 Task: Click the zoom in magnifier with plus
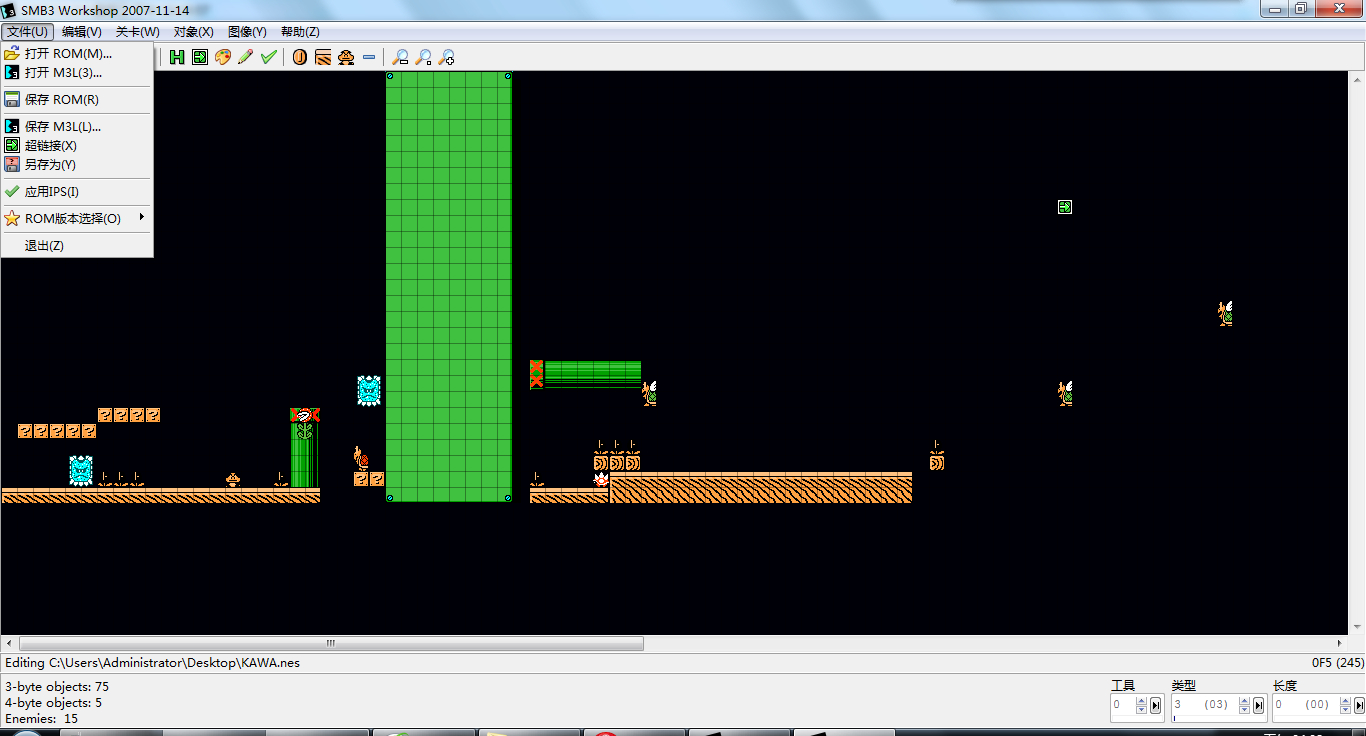coord(447,57)
